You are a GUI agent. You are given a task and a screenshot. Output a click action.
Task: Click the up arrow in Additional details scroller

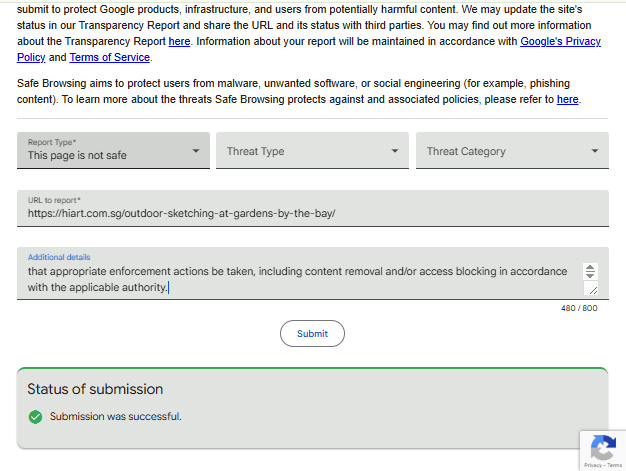590,267
